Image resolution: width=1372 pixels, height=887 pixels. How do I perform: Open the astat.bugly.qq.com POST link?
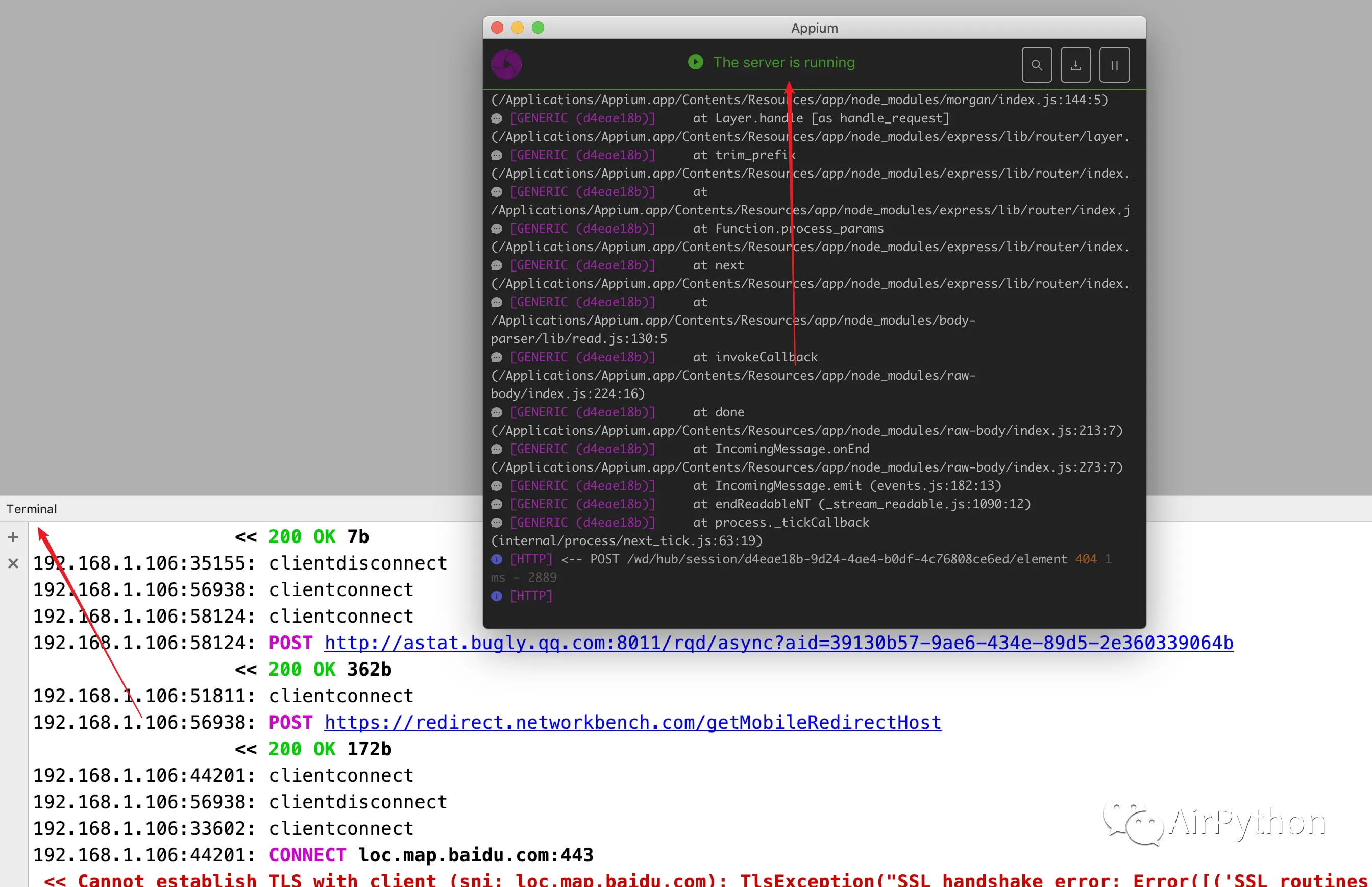779,642
